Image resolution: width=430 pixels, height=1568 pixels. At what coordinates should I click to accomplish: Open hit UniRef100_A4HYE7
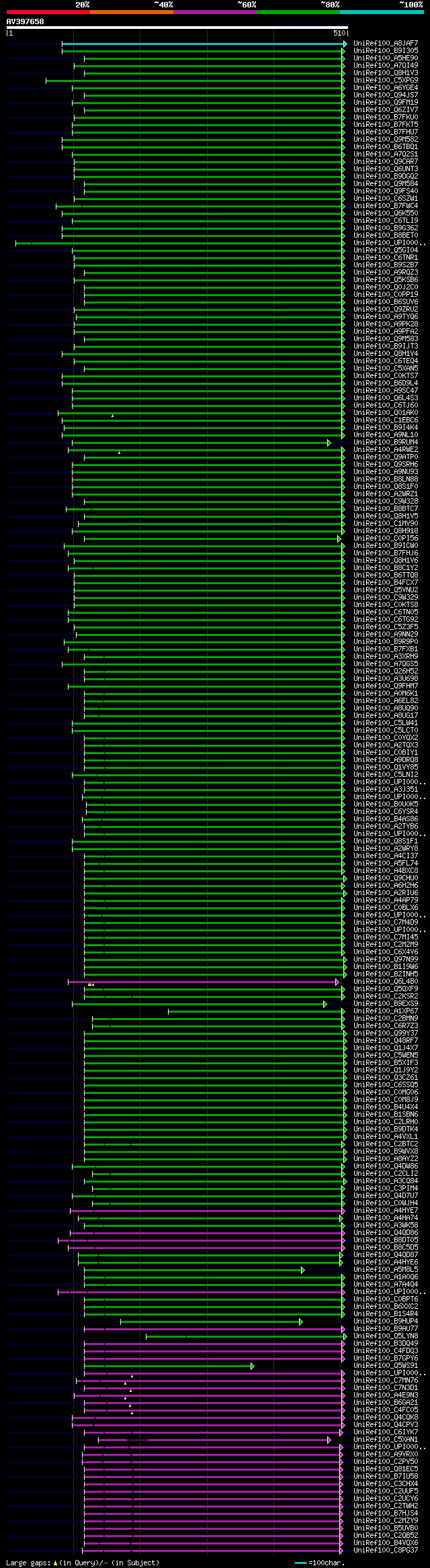[x=386, y=1211]
